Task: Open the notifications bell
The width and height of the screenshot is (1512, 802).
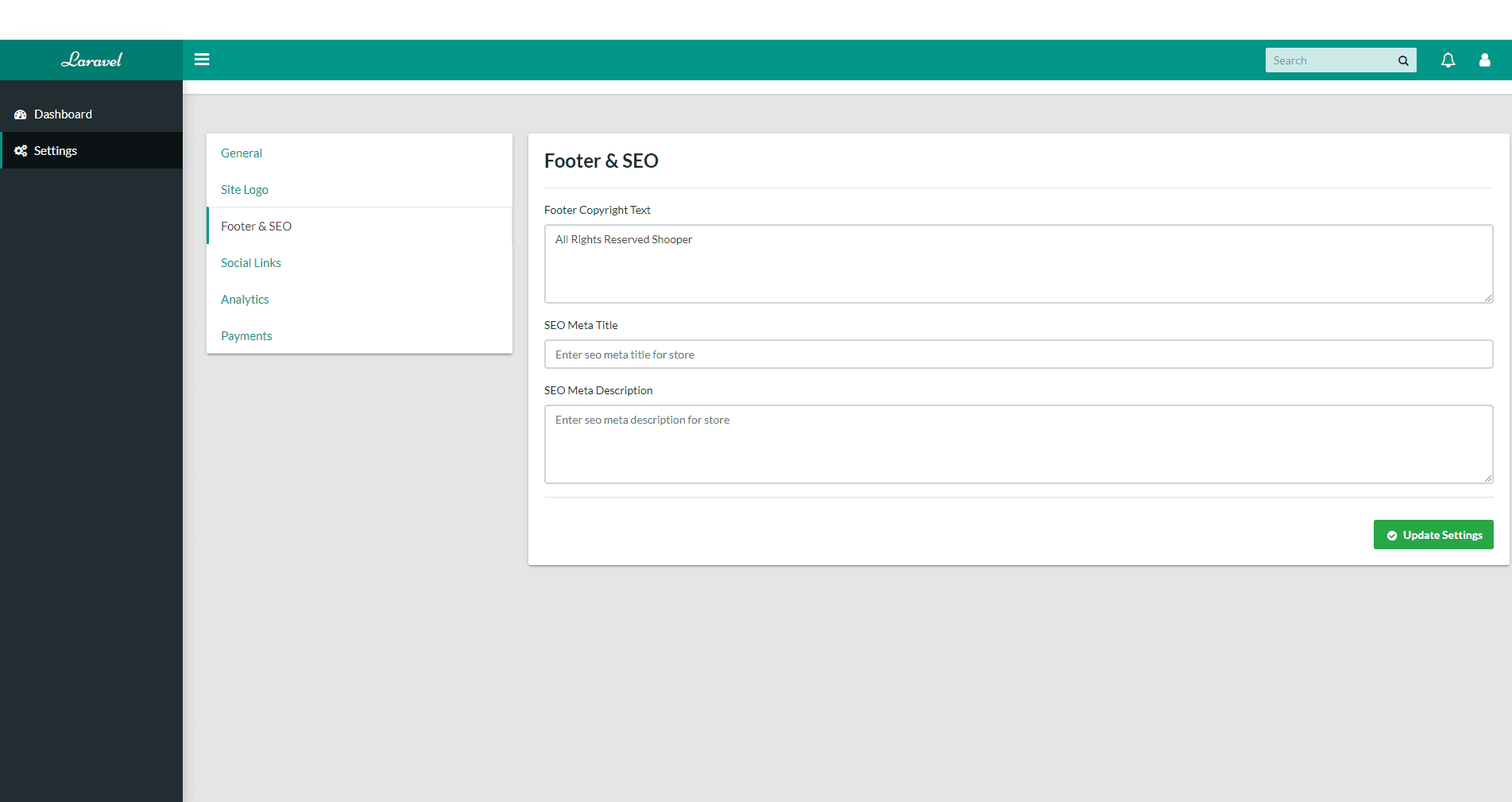Action: point(1448,60)
